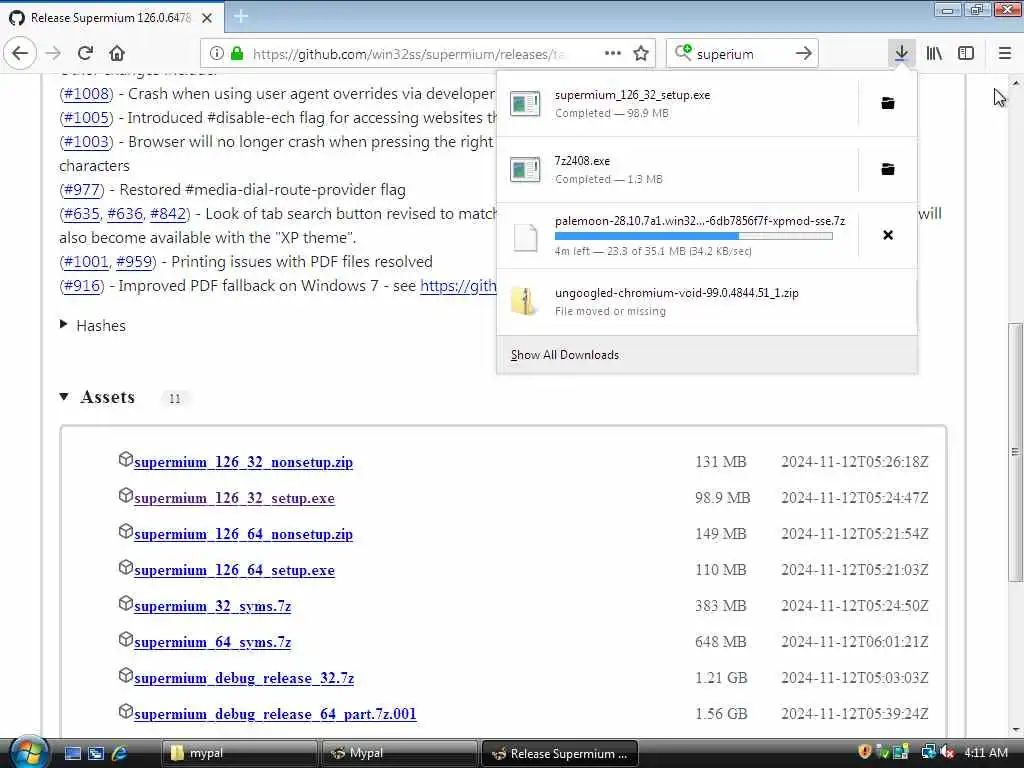Screen dimensions: 1024x768
Task: Download supermium_debug_release_32.7z
Action: 244,678
